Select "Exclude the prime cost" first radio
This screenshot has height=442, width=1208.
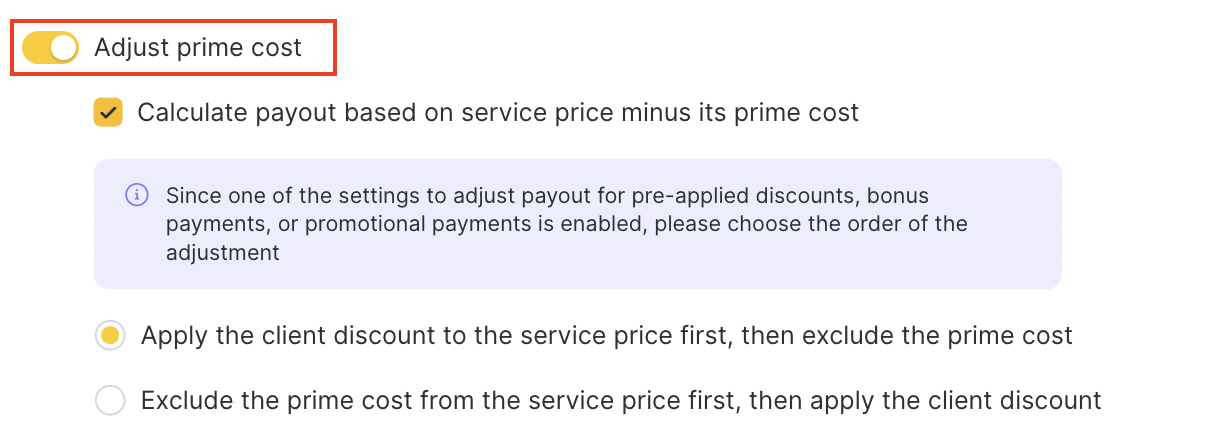[110, 401]
